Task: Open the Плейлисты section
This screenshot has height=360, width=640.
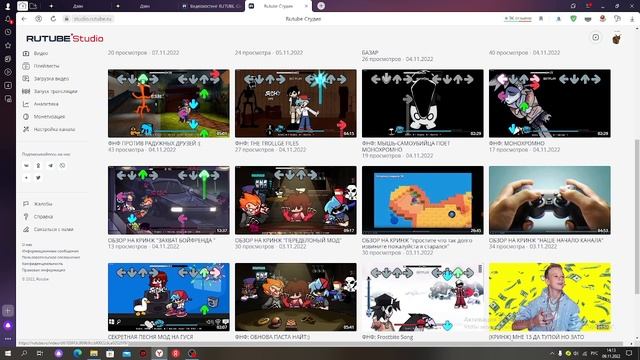Action: pos(41,66)
